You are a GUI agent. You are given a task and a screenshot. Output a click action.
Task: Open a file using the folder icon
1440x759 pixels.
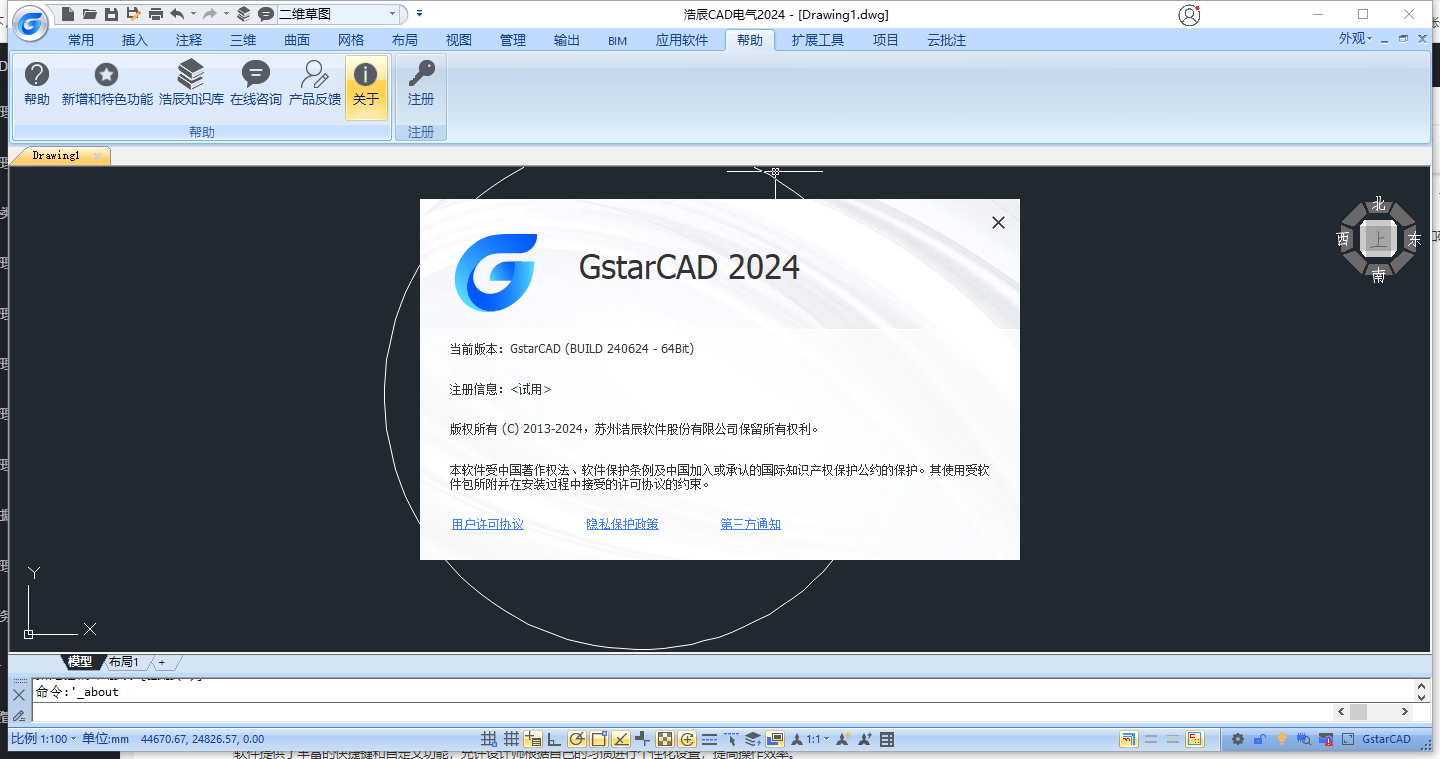pos(89,14)
